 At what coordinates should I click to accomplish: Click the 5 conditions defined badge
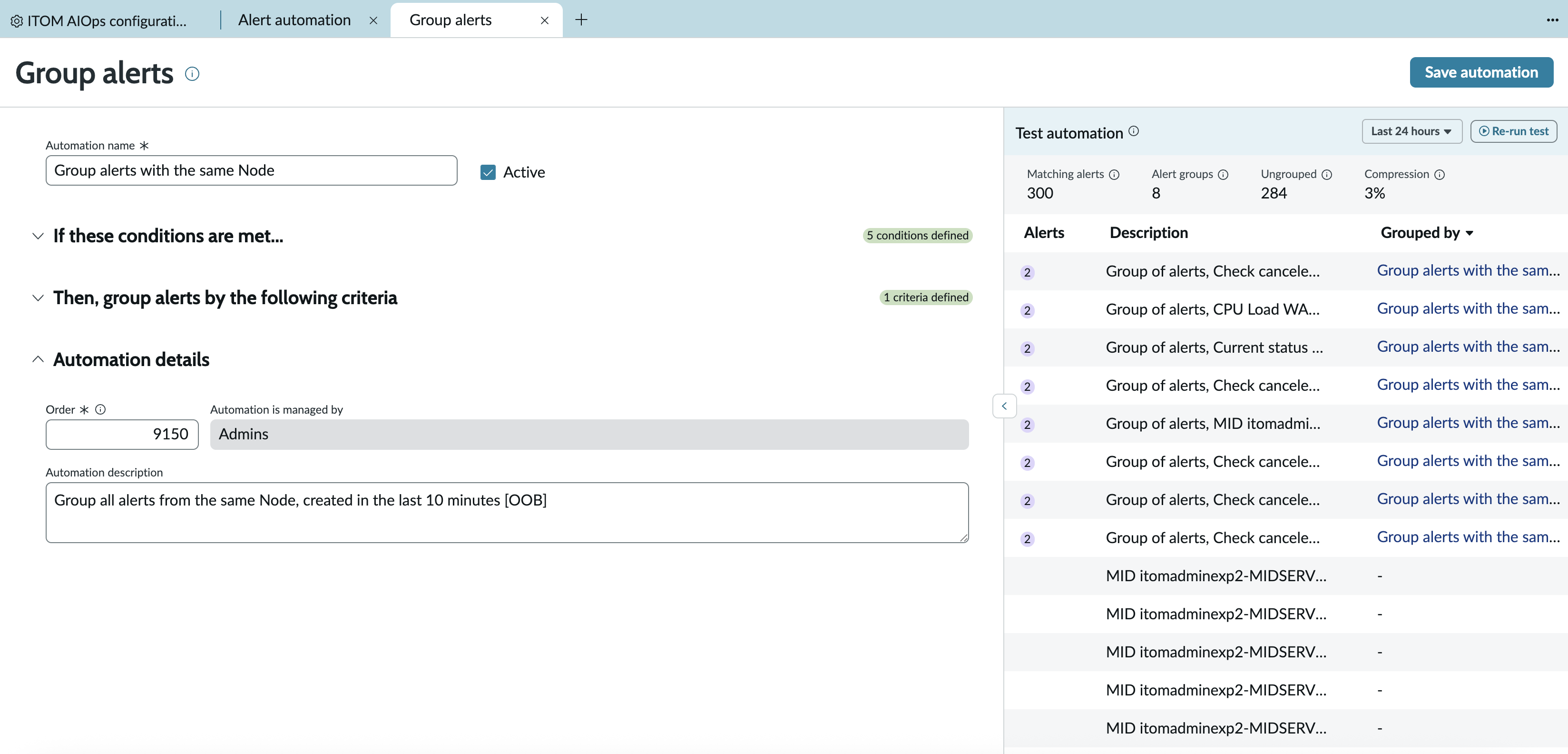click(x=917, y=236)
